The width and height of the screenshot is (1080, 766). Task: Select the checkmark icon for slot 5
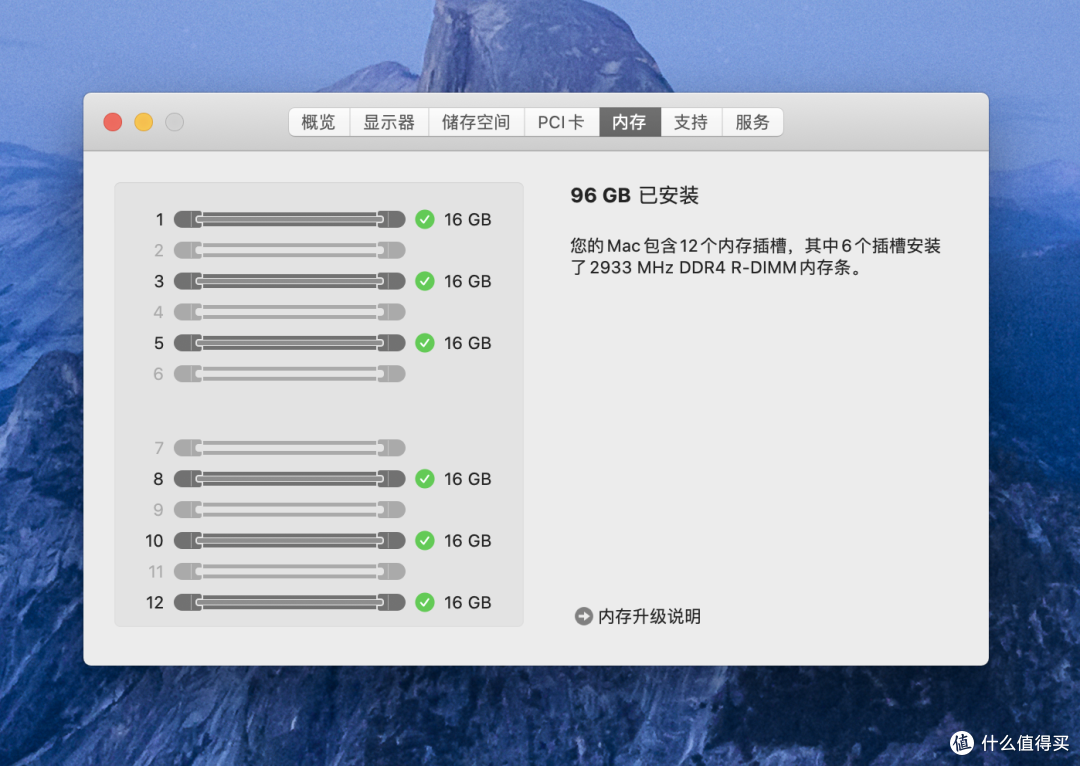(x=424, y=343)
